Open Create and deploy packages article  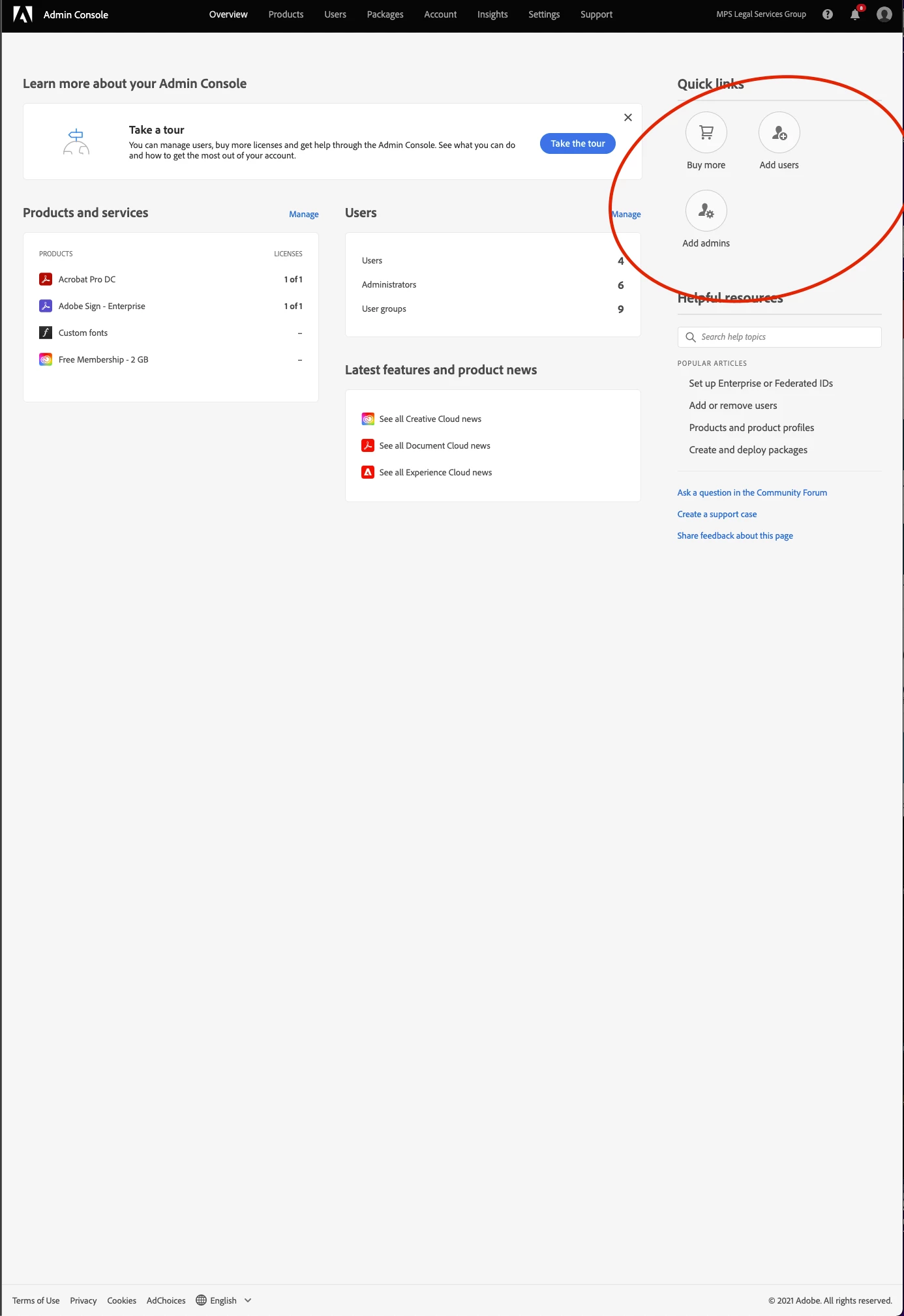748,450
